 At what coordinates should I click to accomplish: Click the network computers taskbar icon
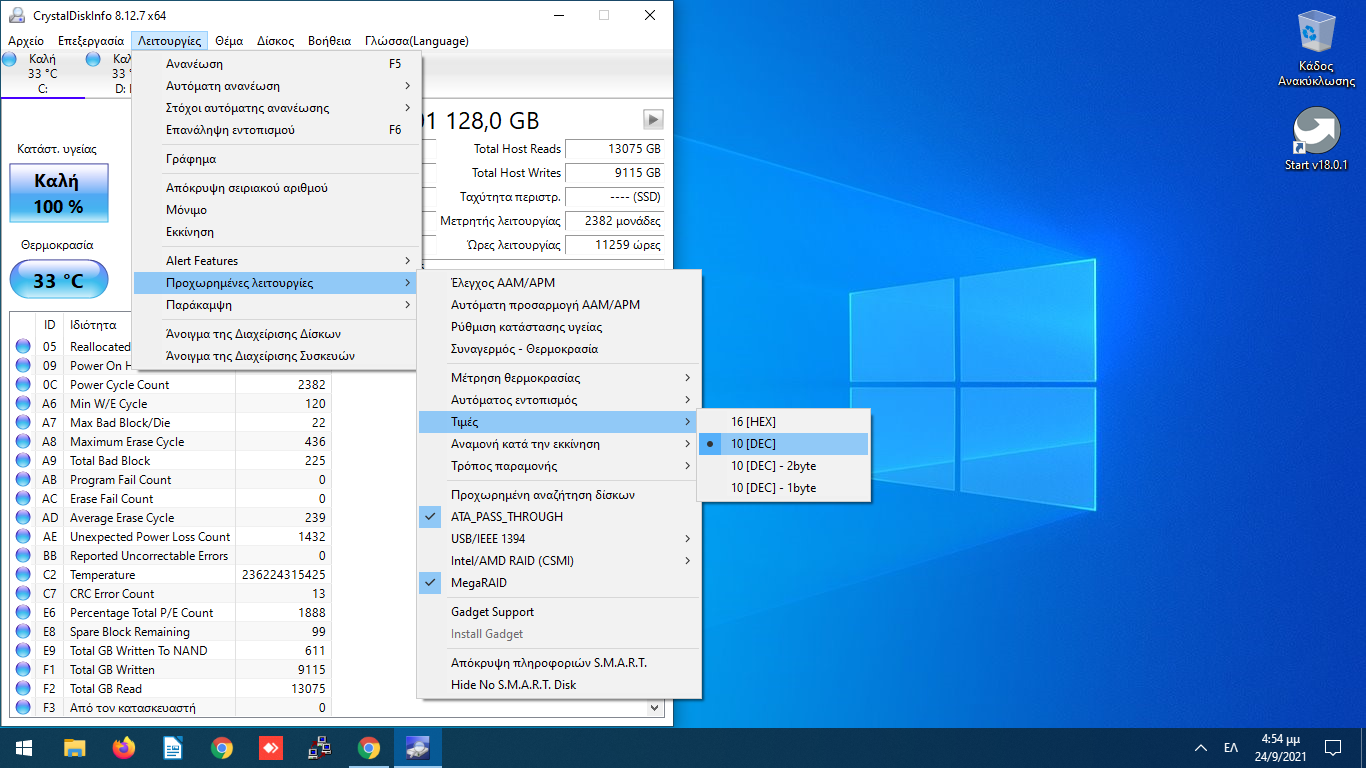(x=320, y=748)
